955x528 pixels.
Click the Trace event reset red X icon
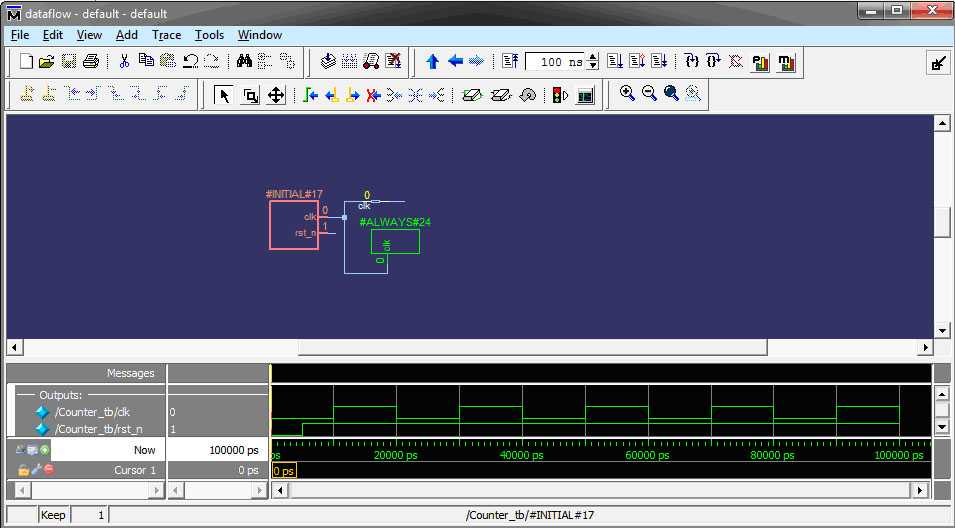373,95
